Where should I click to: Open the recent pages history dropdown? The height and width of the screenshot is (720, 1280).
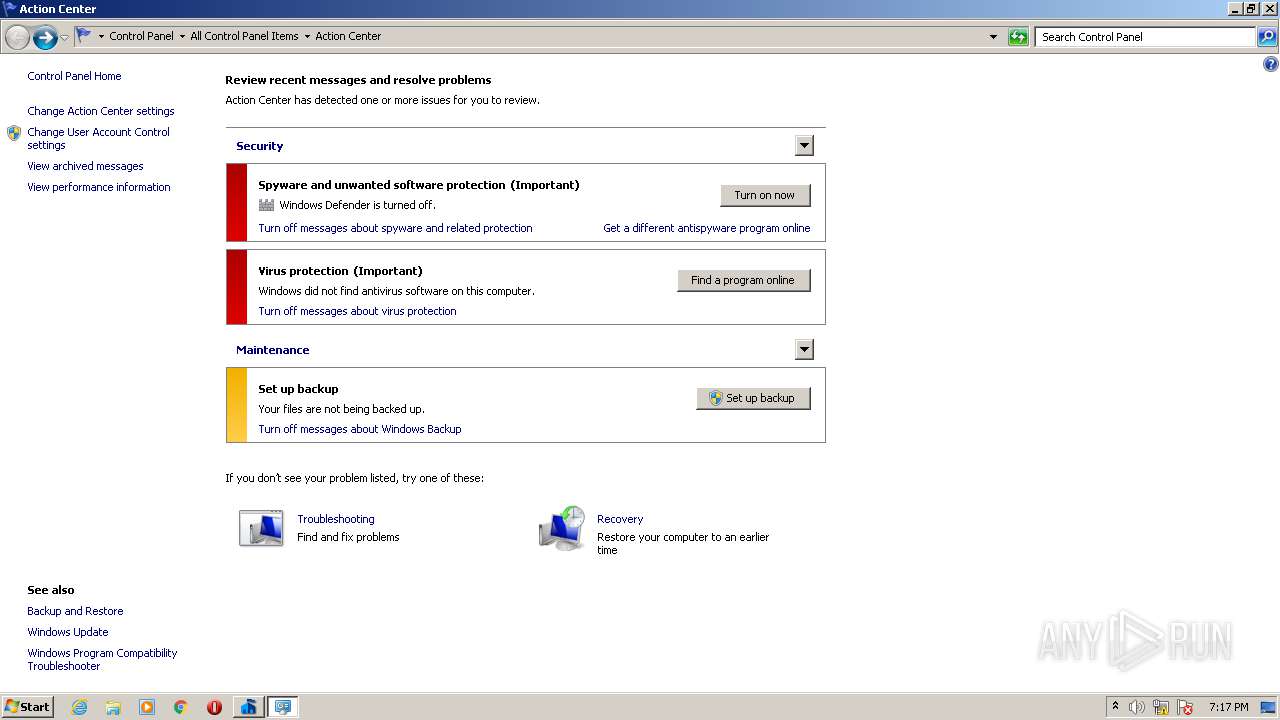(x=65, y=38)
